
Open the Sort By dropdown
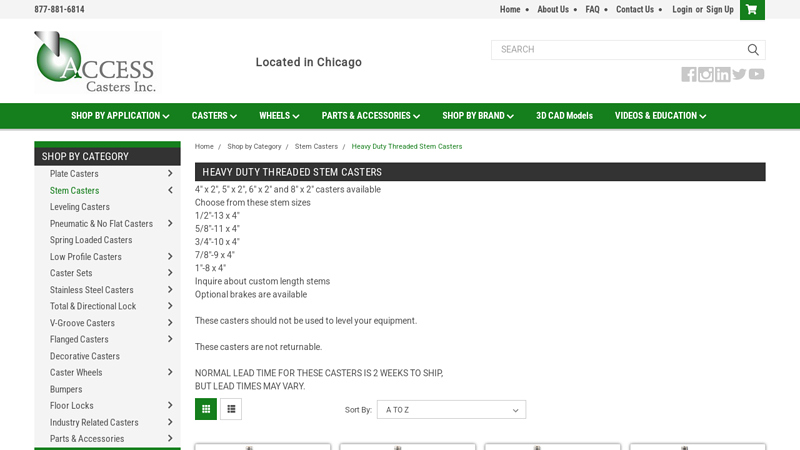(451, 410)
